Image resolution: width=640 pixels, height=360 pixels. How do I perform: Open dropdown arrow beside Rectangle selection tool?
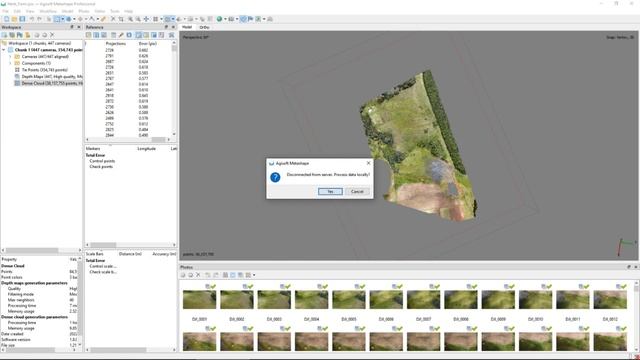coord(62,19)
